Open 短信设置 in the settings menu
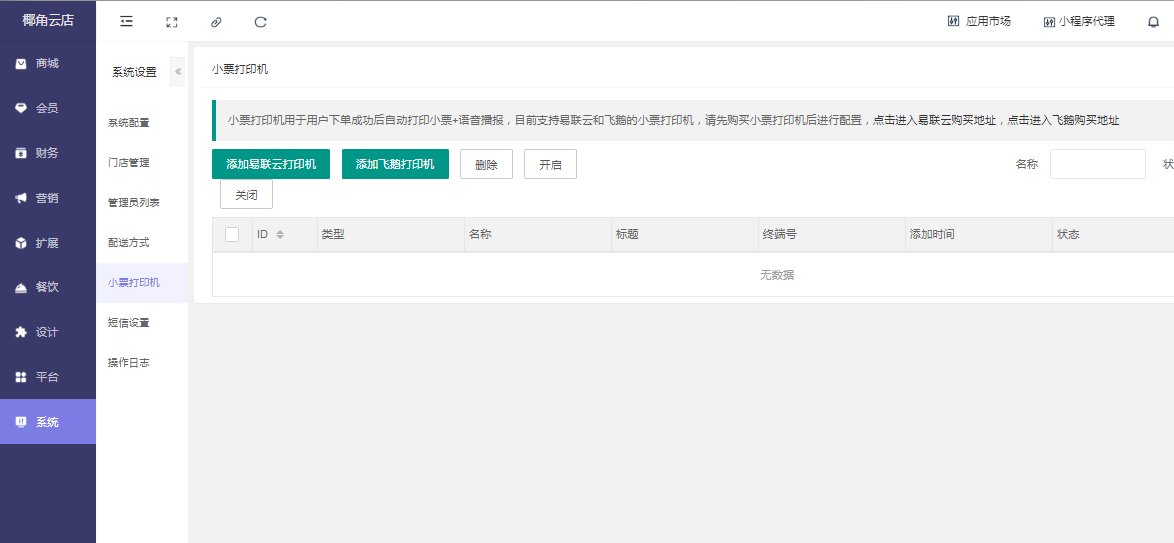Screen dimensions: 1174x543 [x=128, y=323]
